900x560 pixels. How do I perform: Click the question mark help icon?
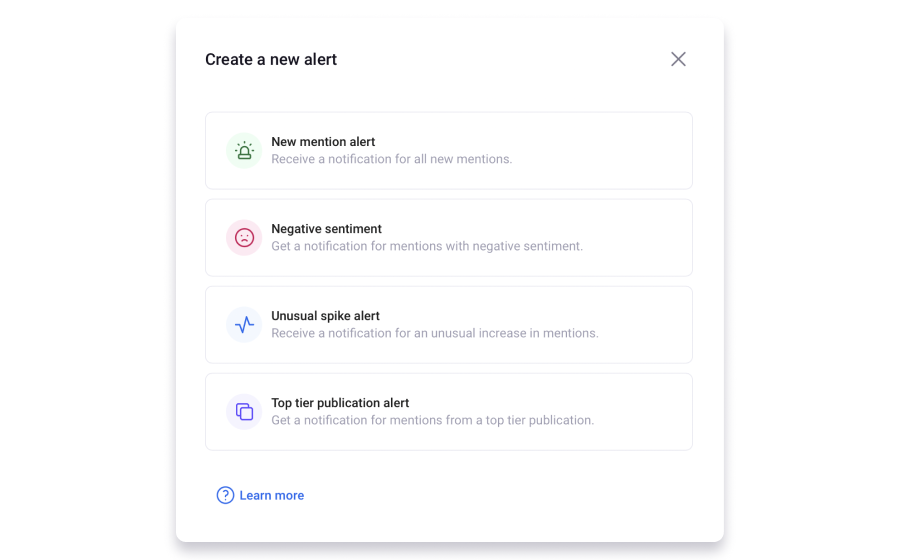pos(225,495)
